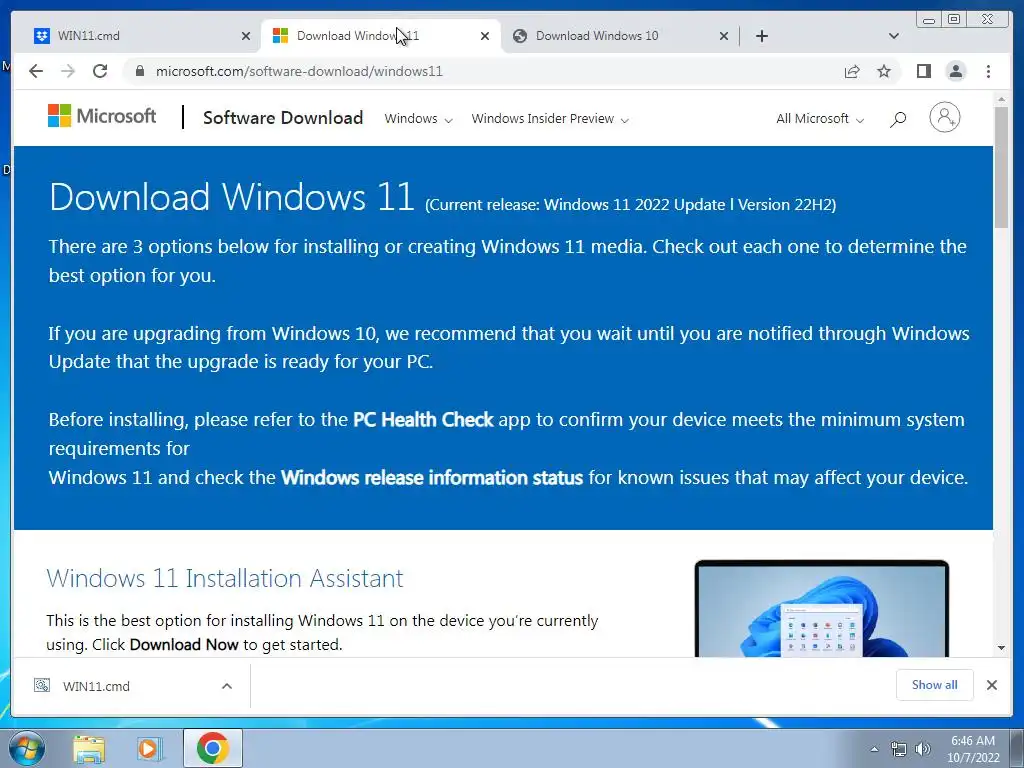Select the Download Windows 11 tab
Viewport: 1024px width, 768px height.
coord(381,36)
